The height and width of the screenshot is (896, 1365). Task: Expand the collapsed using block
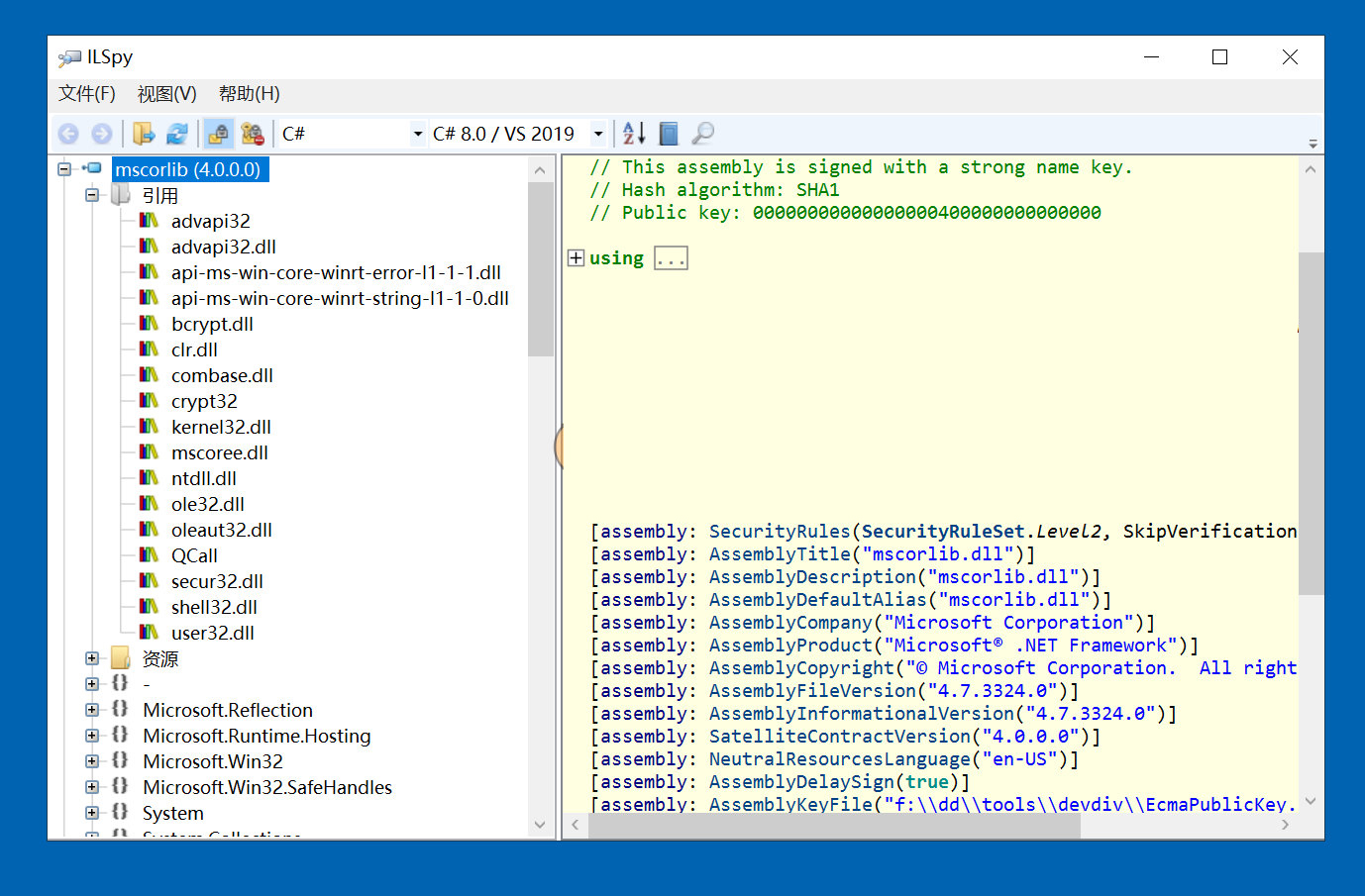point(576,258)
